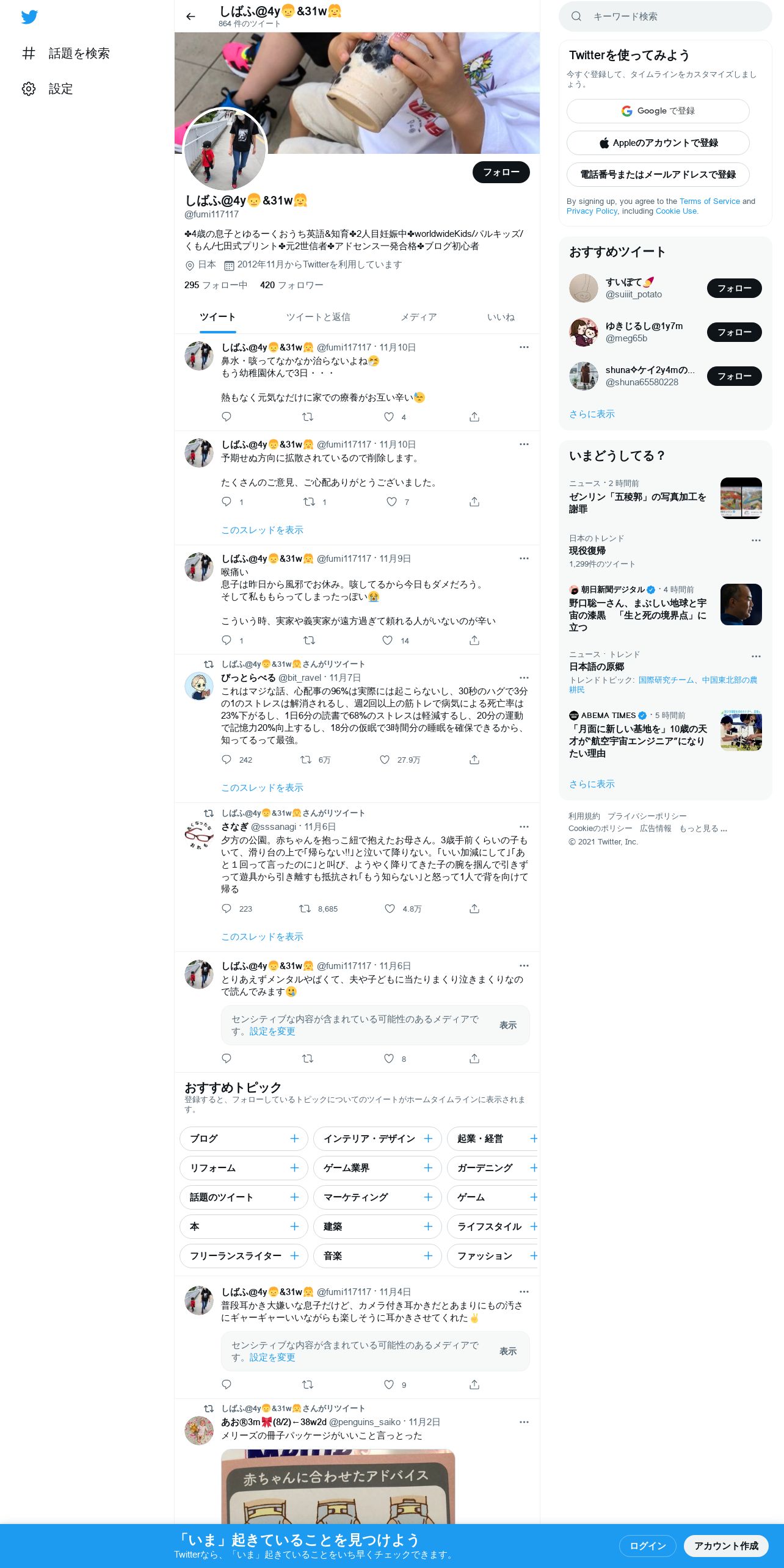Click the Twitter bird logo

(x=29, y=17)
